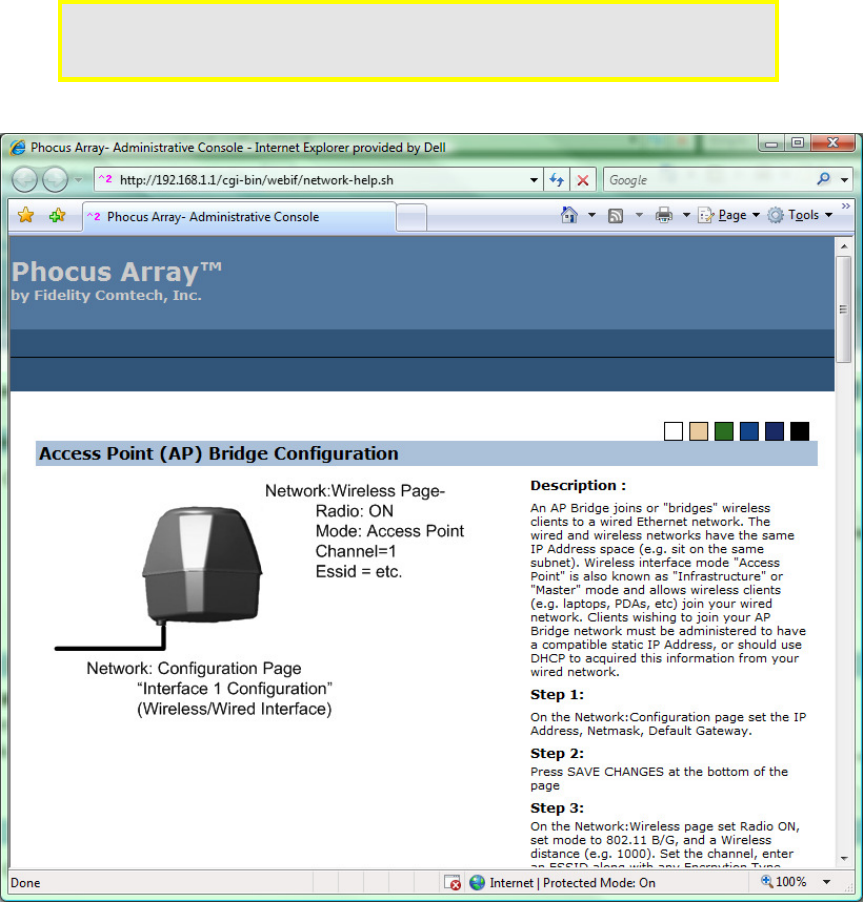This screenshot has width=863, height=902.
Task: Open a new blank tab
Action: [411, 218]
